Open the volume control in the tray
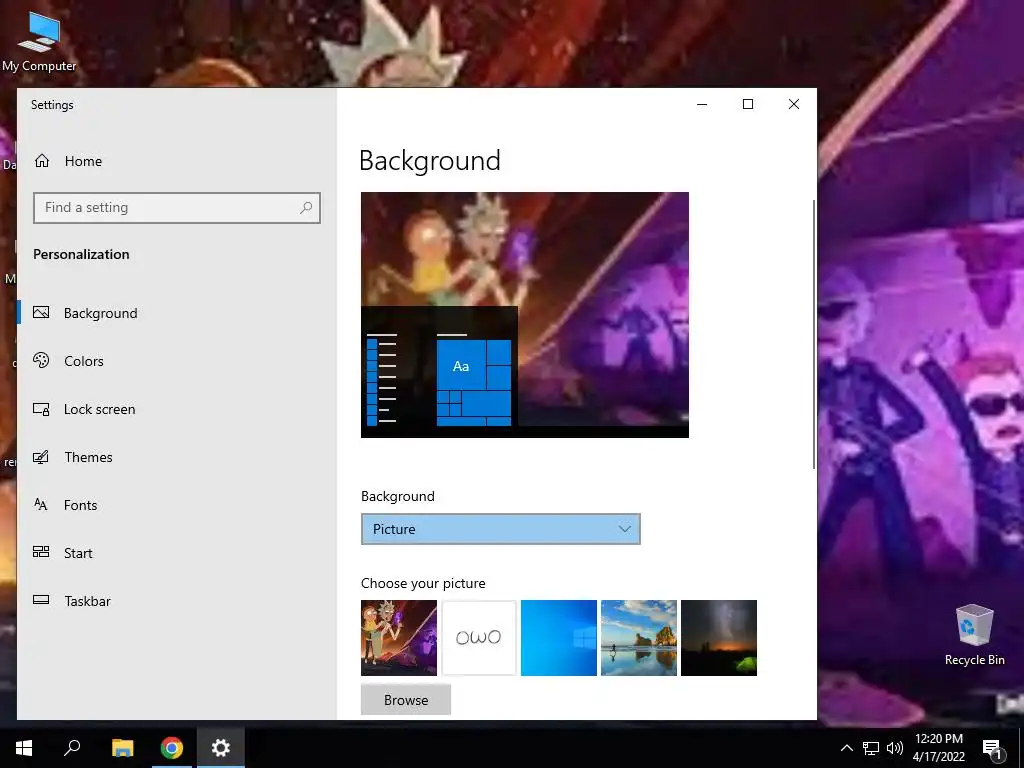The height and width of the screenshot is (768, 1024). click(x=895, y=748)
